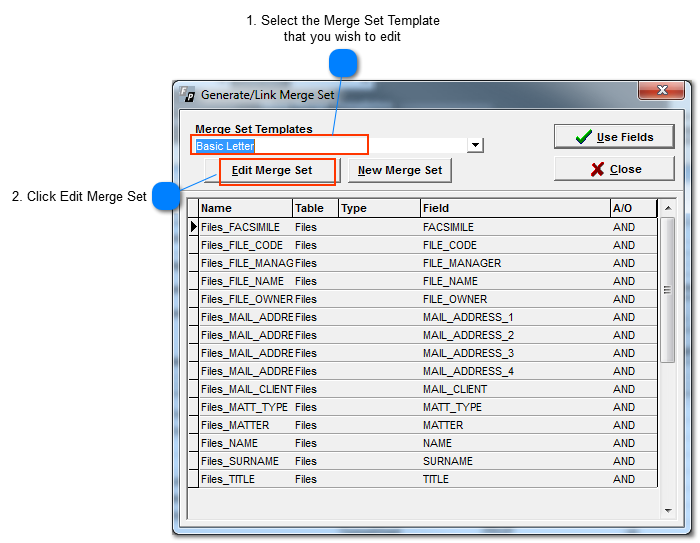Screen dimensions: 700x543
Task: Click the vertical scrollbar thumb
Action: click(x=668, y=290)
